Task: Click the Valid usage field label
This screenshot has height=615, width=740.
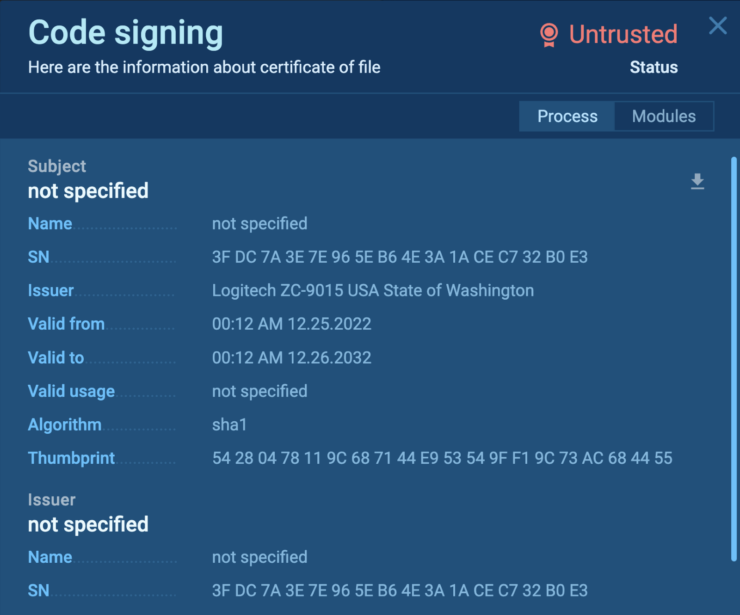Action: click(x=71, y=391)
